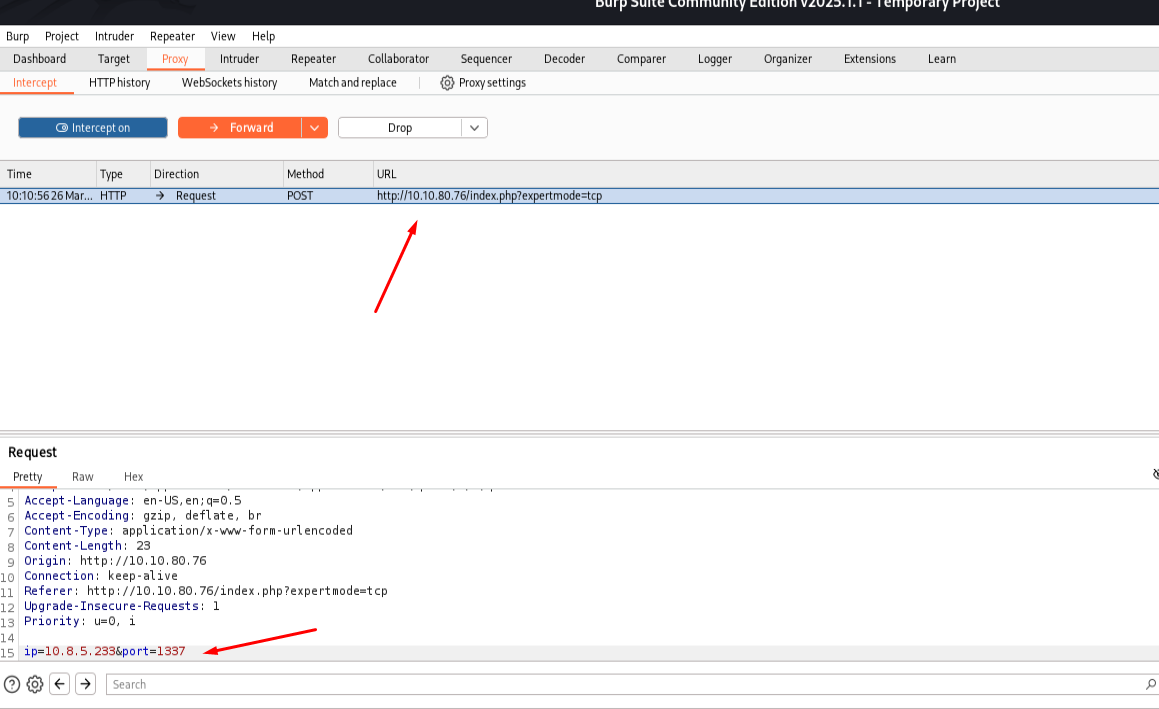Open the help question-mark icon
1159x709 pixels.
[x=12, y=685]
